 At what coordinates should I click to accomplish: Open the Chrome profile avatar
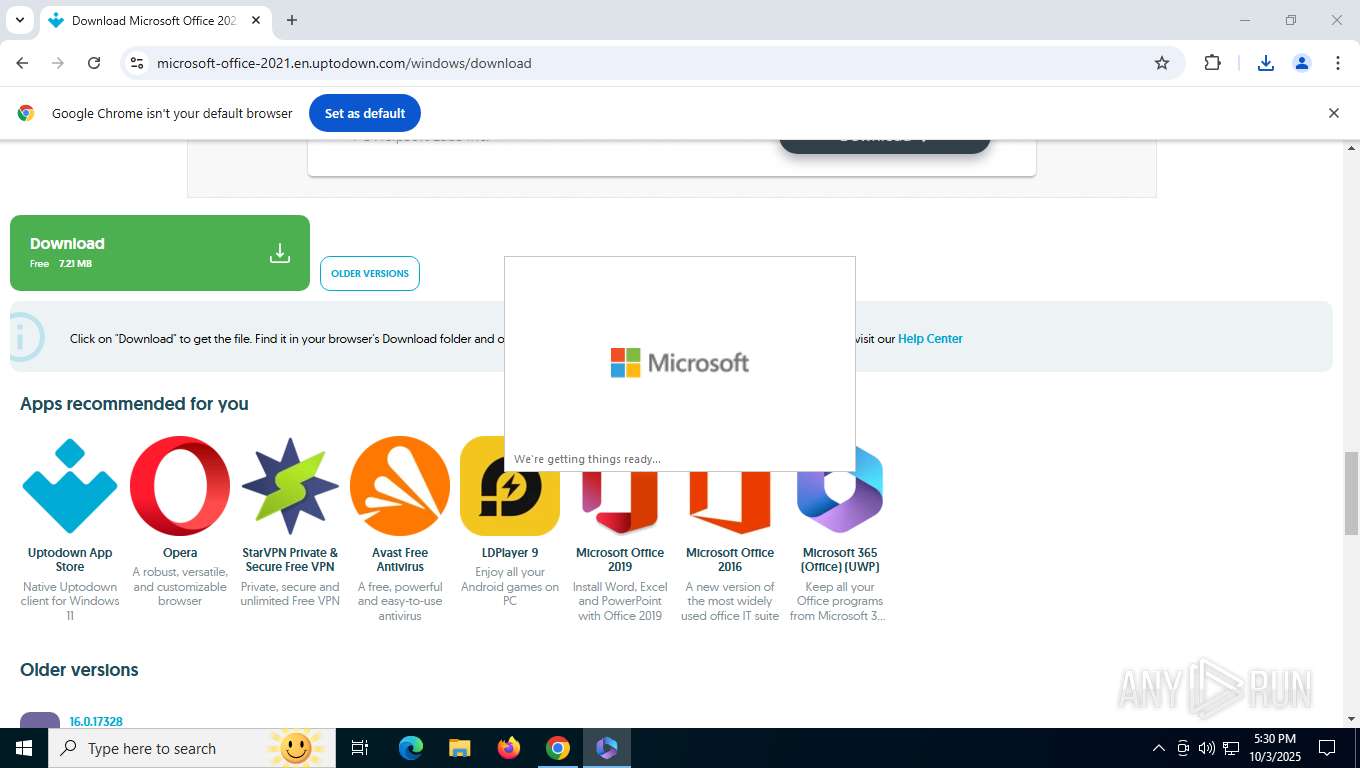[1302, 63]
